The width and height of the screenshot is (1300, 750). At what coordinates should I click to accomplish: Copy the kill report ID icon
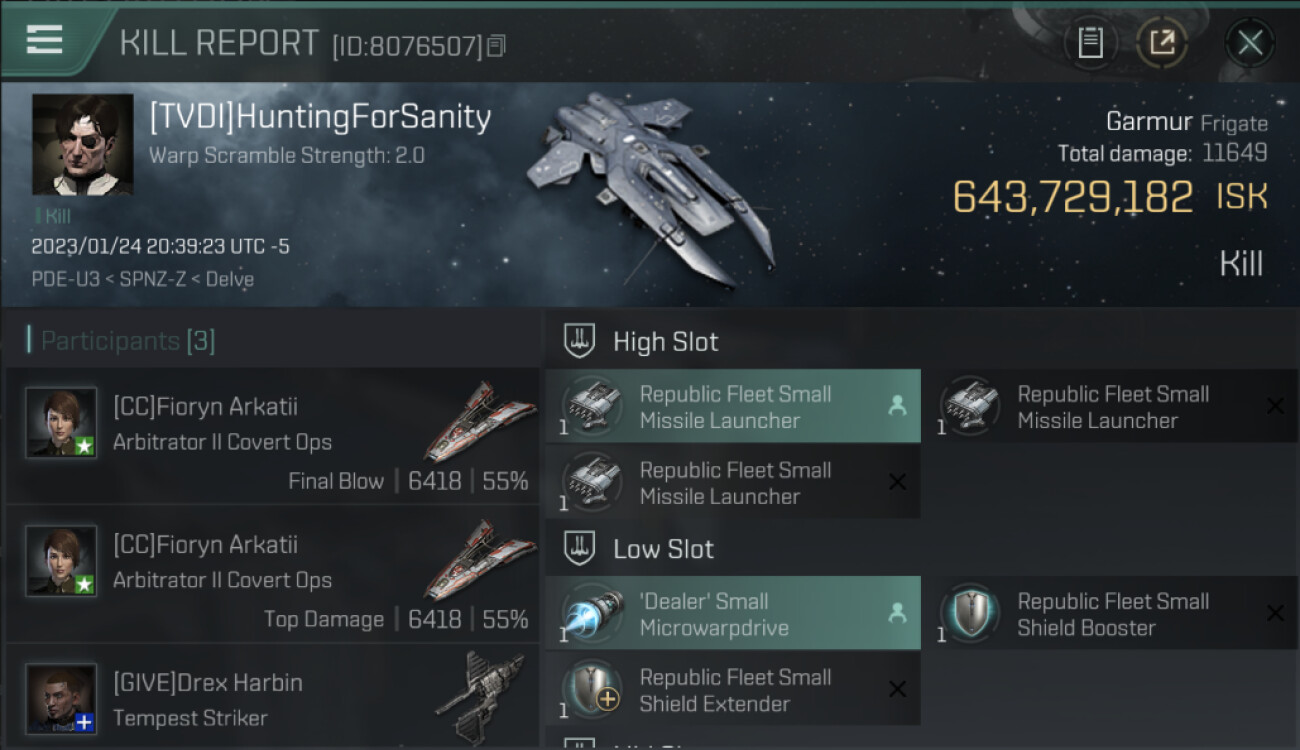(497, 45)
